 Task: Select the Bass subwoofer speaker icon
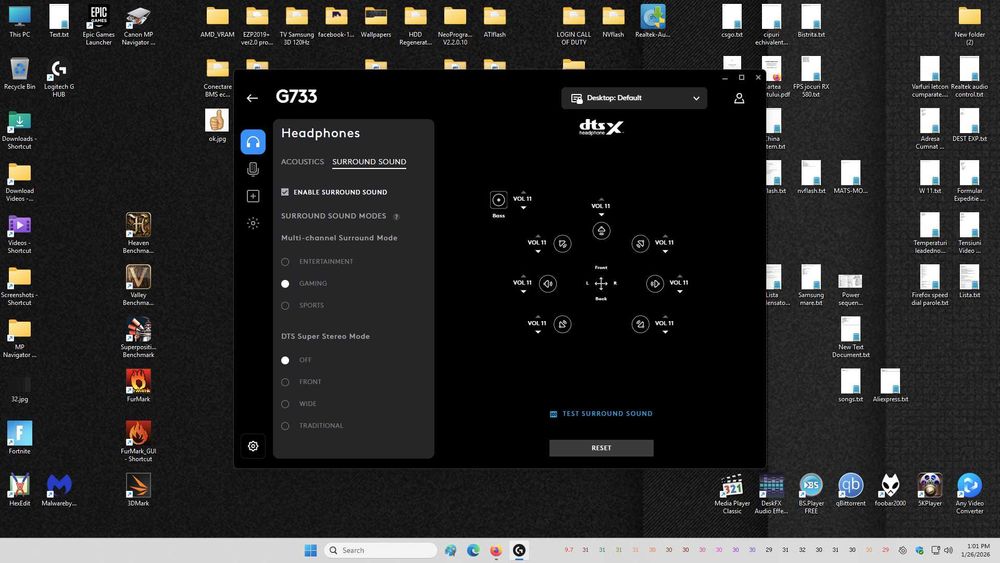[x=499, y=200]
